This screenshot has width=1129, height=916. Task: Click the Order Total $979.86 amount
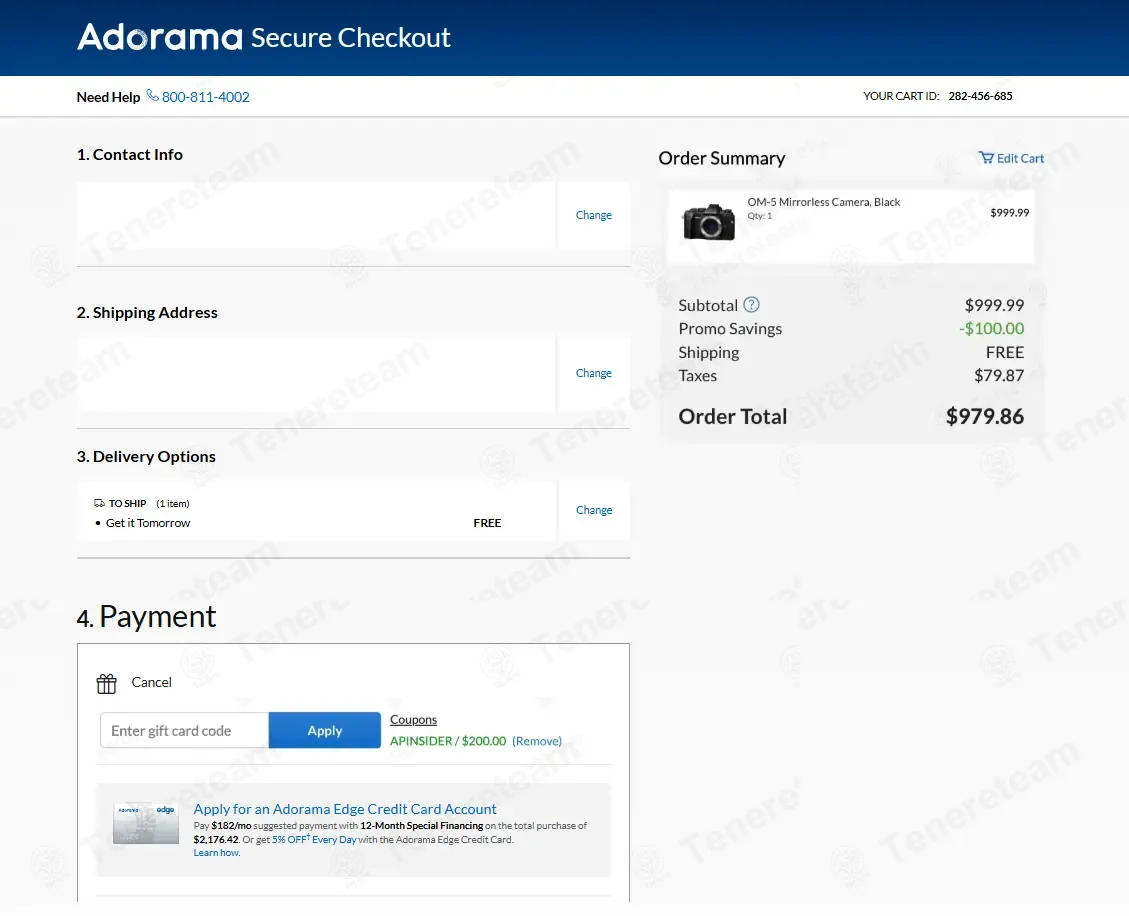[984, 416]
